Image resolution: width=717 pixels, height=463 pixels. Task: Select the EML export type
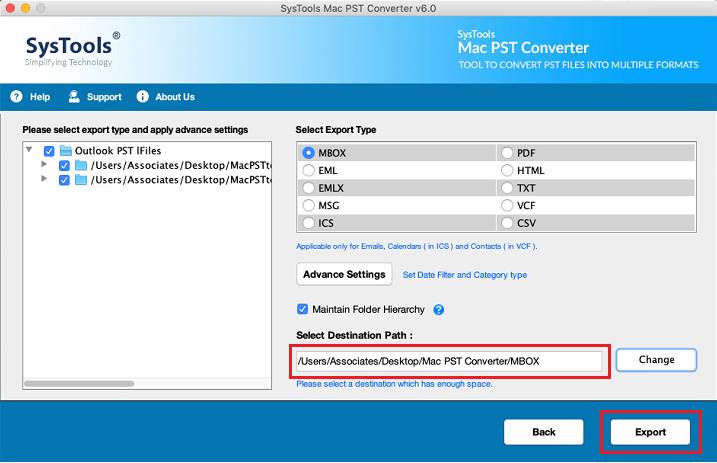pos(309,170)
